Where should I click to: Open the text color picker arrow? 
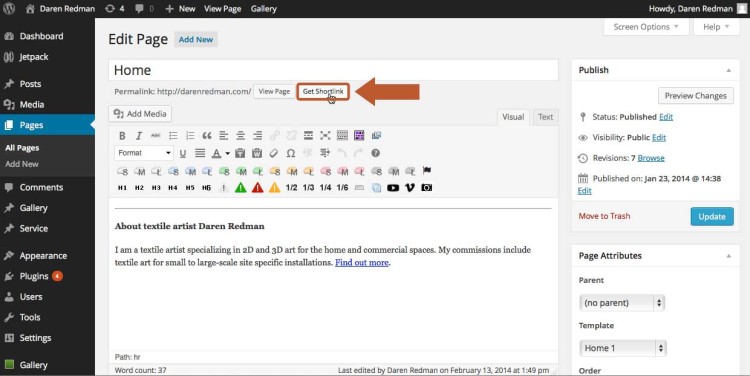(228, 154)
